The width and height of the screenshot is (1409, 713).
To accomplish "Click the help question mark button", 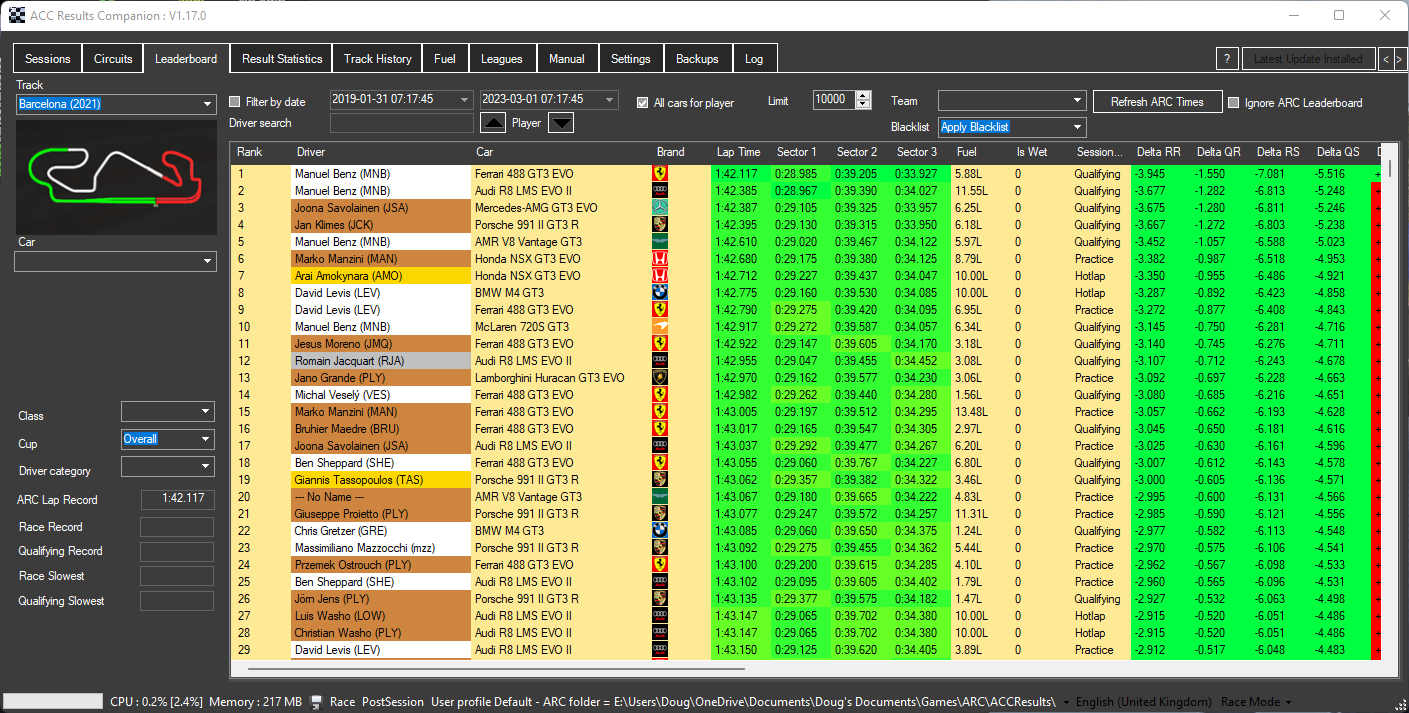I will (1227, 59).
